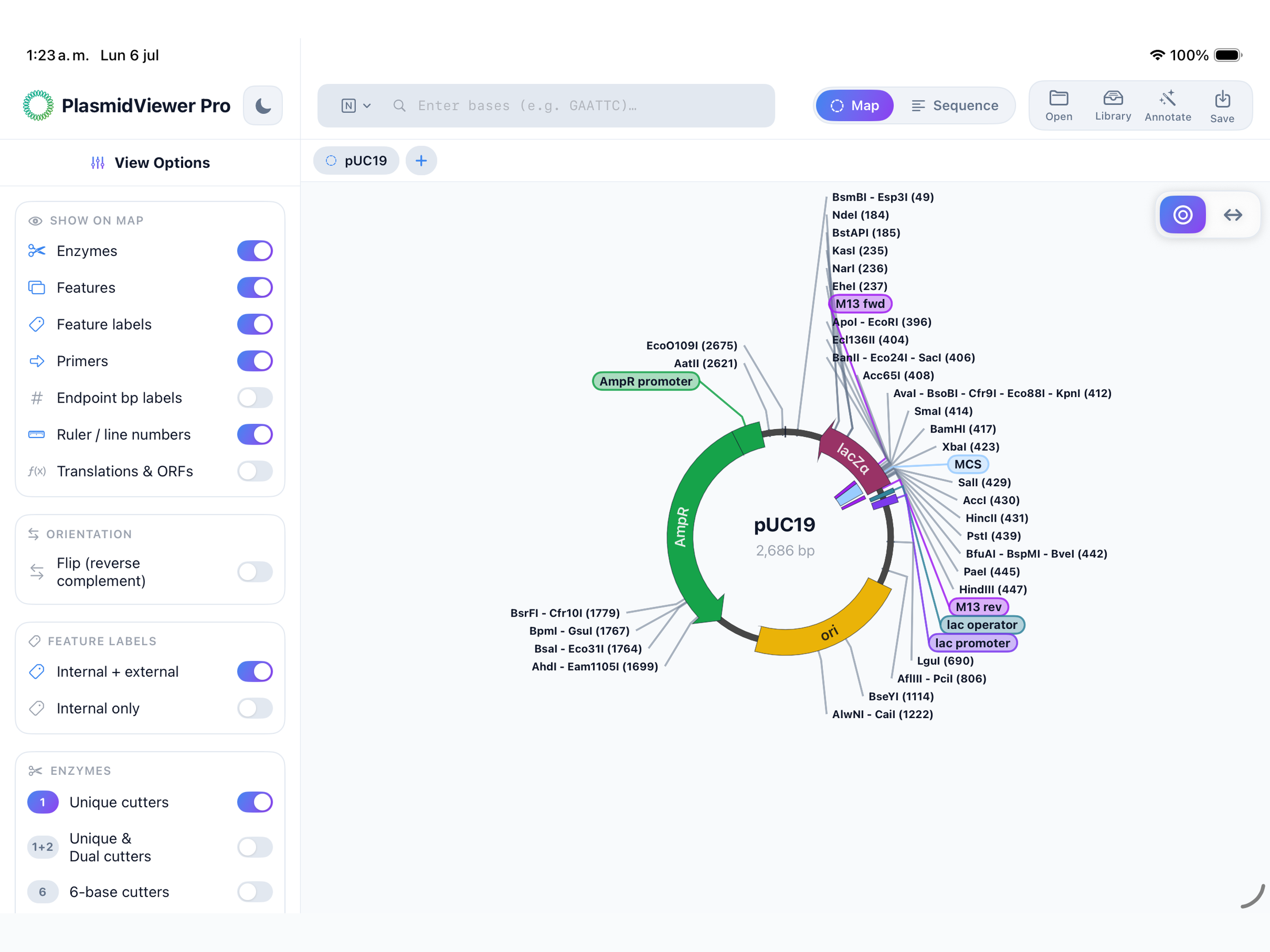Switch to the Map view tab
Viewport: 1270px width, 952px height.
tap(854, 106)
